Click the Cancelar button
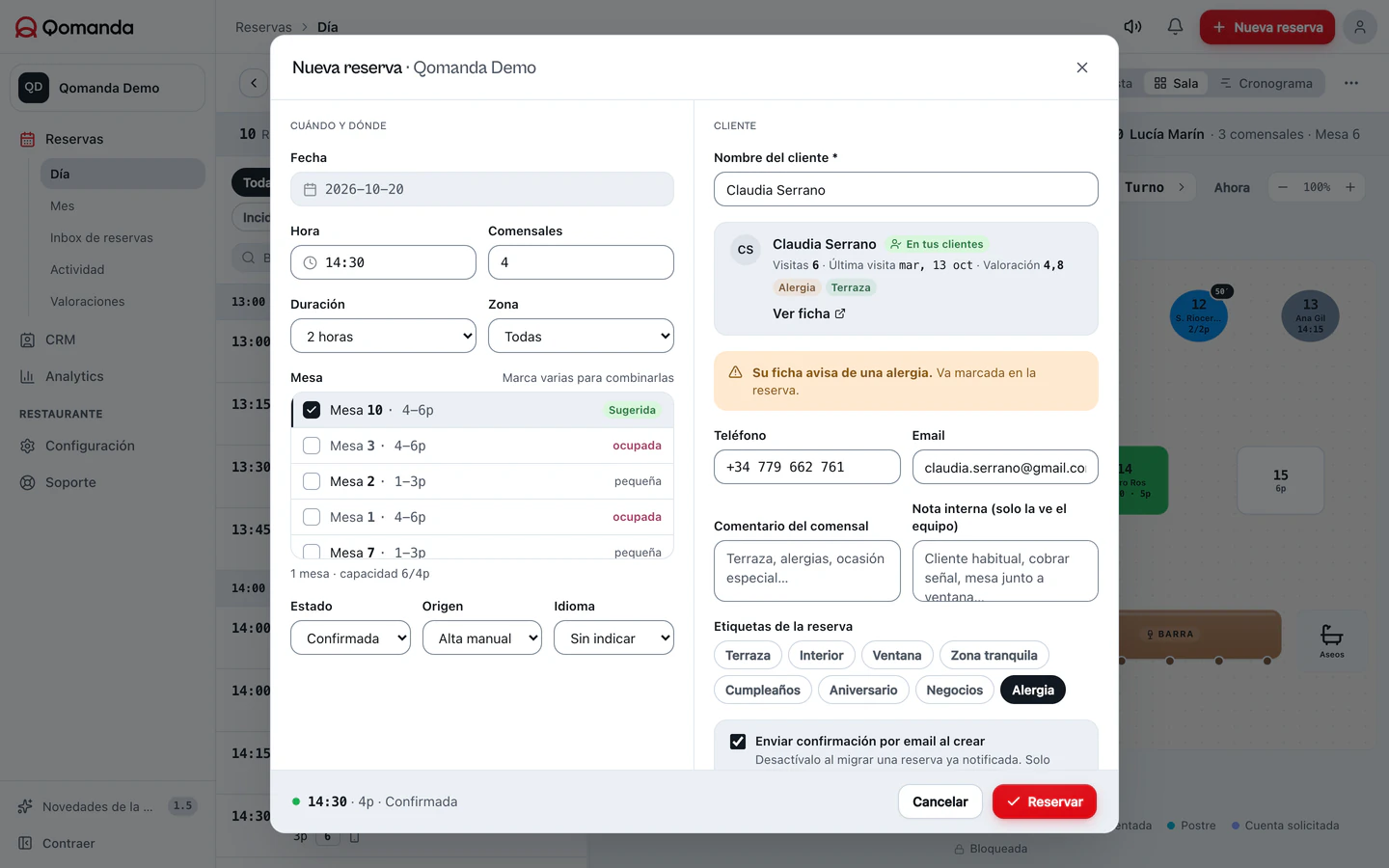The height and width of the screenshot is (868, 1389). [x=940, y=801]
